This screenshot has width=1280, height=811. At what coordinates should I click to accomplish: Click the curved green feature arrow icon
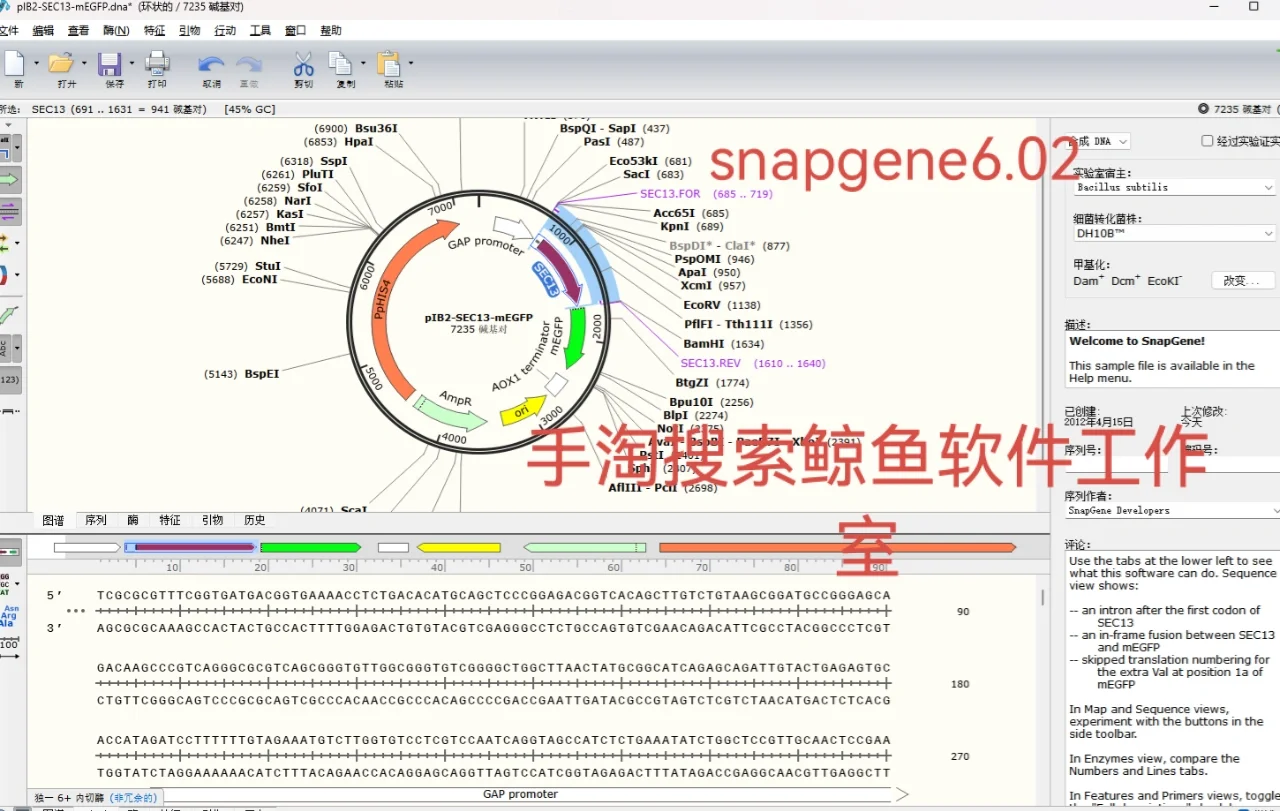8,316
